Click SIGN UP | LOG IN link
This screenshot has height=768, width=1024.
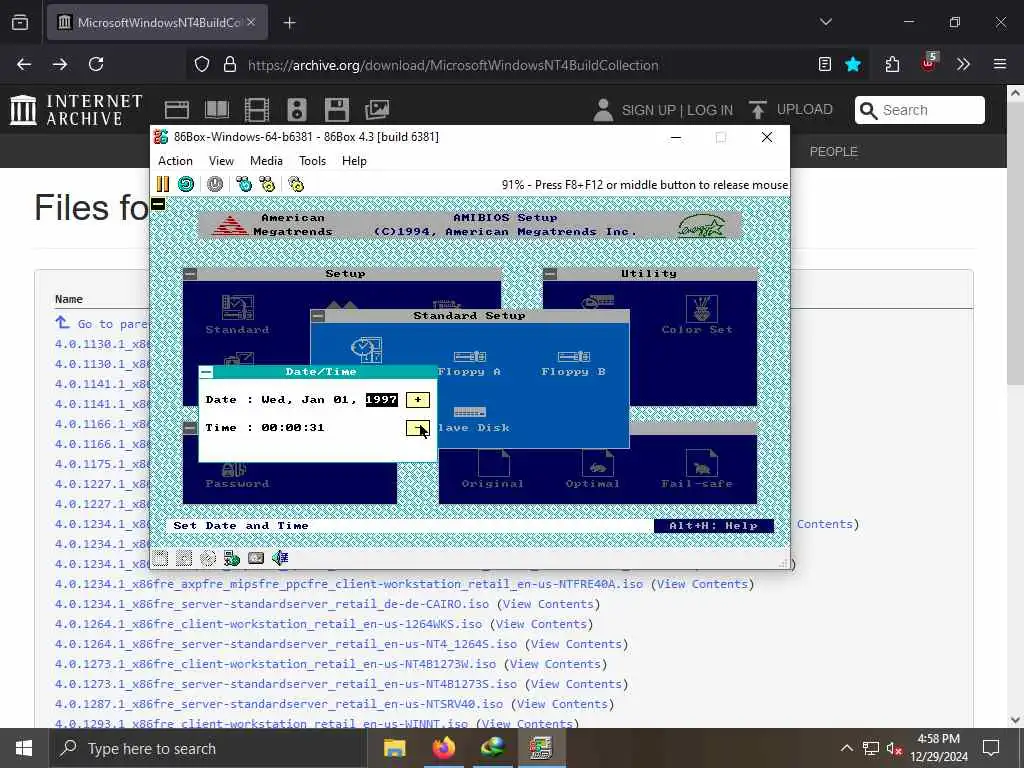(677, 110)
